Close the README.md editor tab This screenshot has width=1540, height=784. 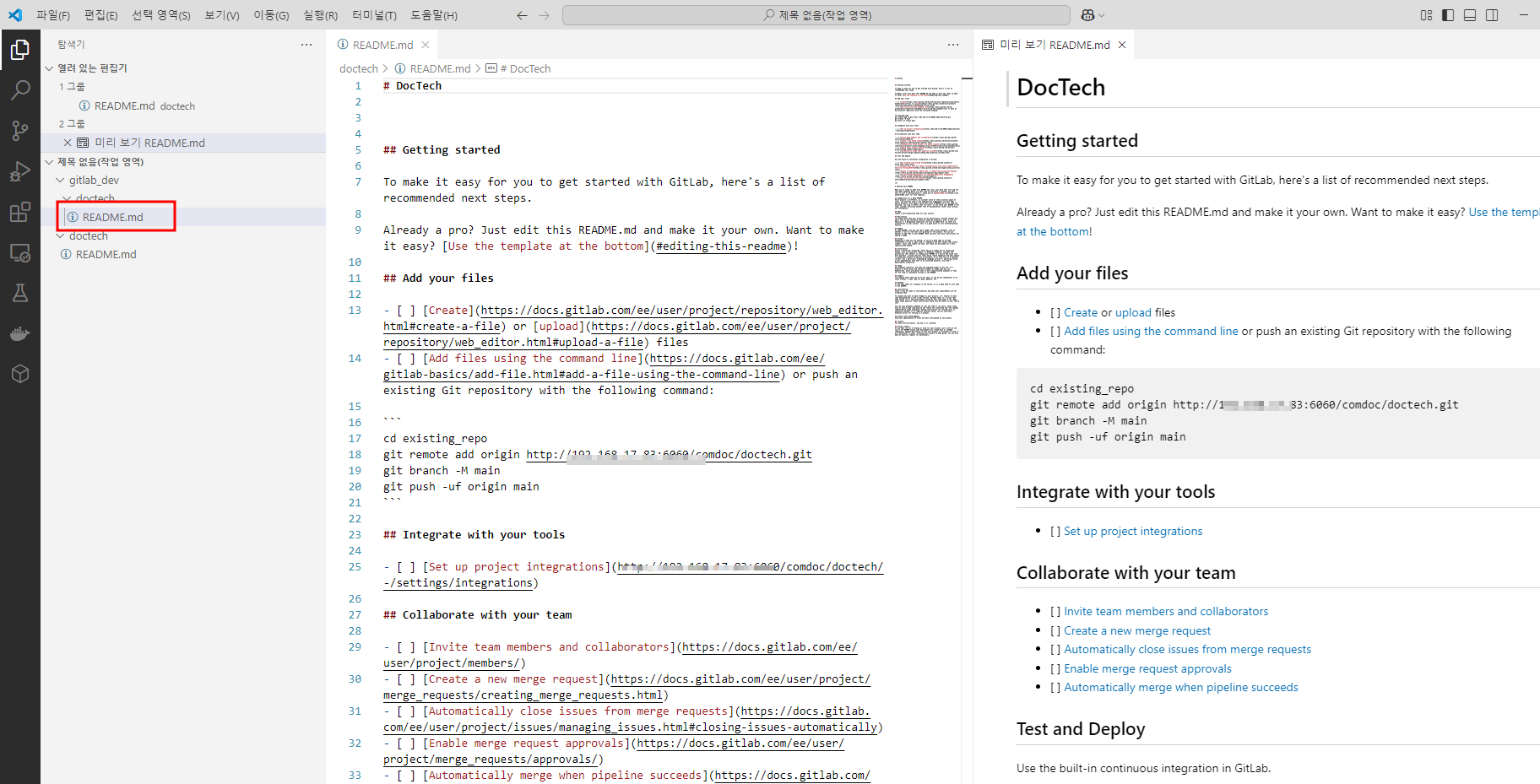pos(426,45)
